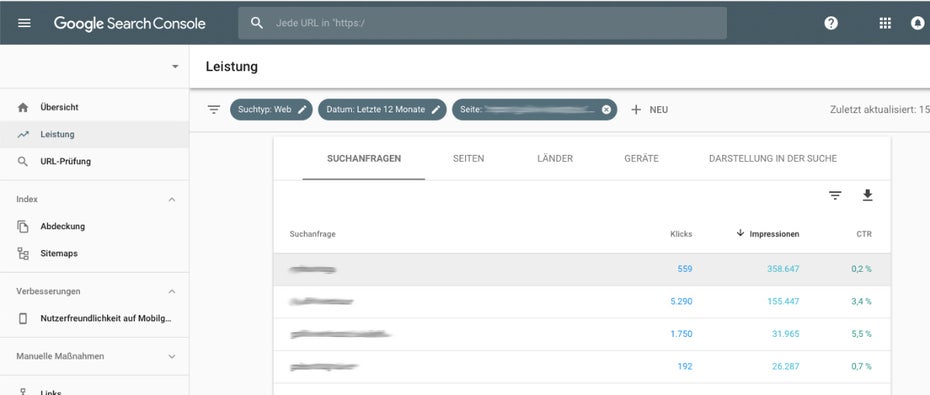Edit Suchtyp: Web filter via pencil icon
This screenshot has width=930, height=395.
[x=302, y=110]
